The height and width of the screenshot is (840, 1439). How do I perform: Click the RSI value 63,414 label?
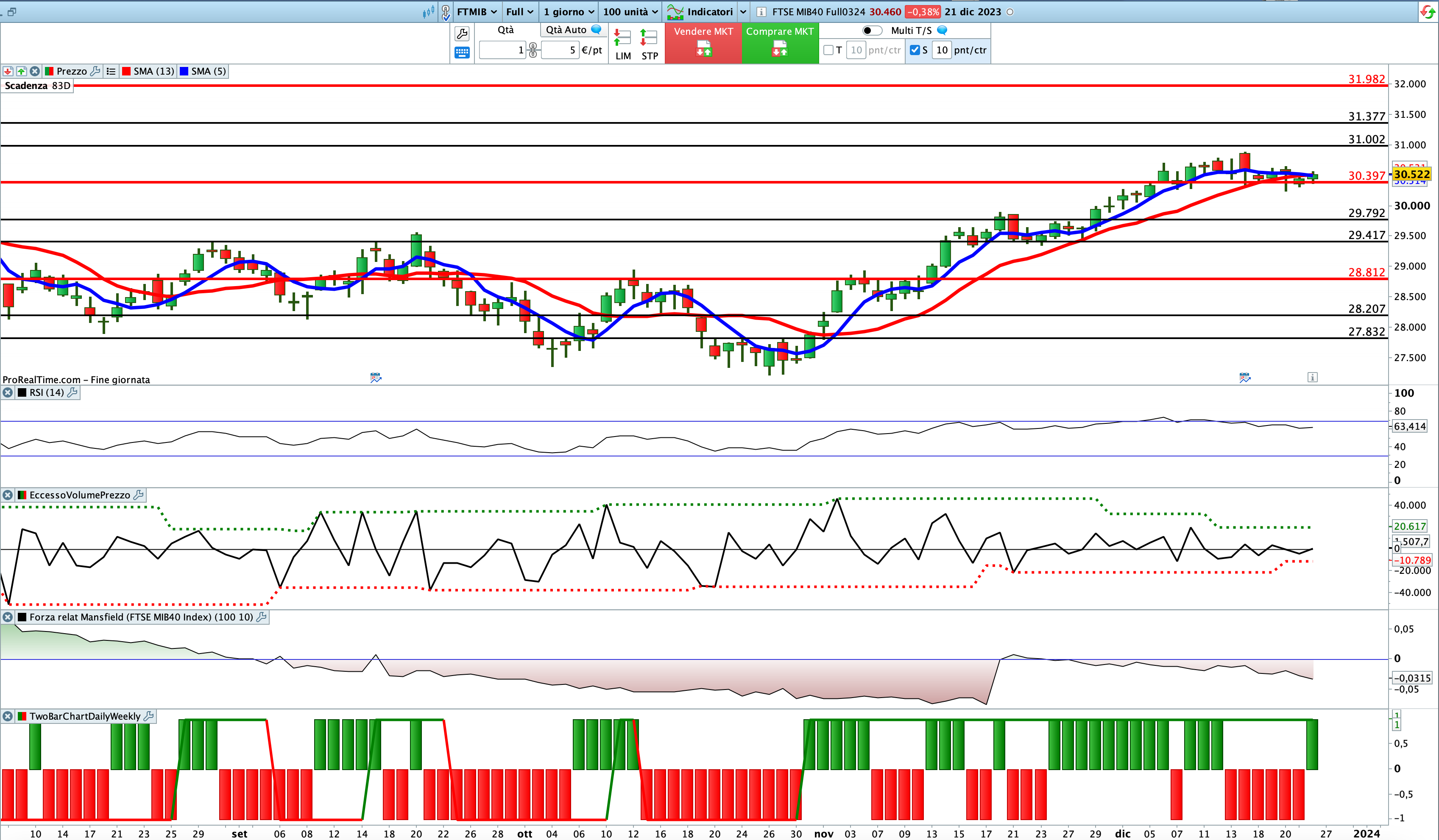1409,427
